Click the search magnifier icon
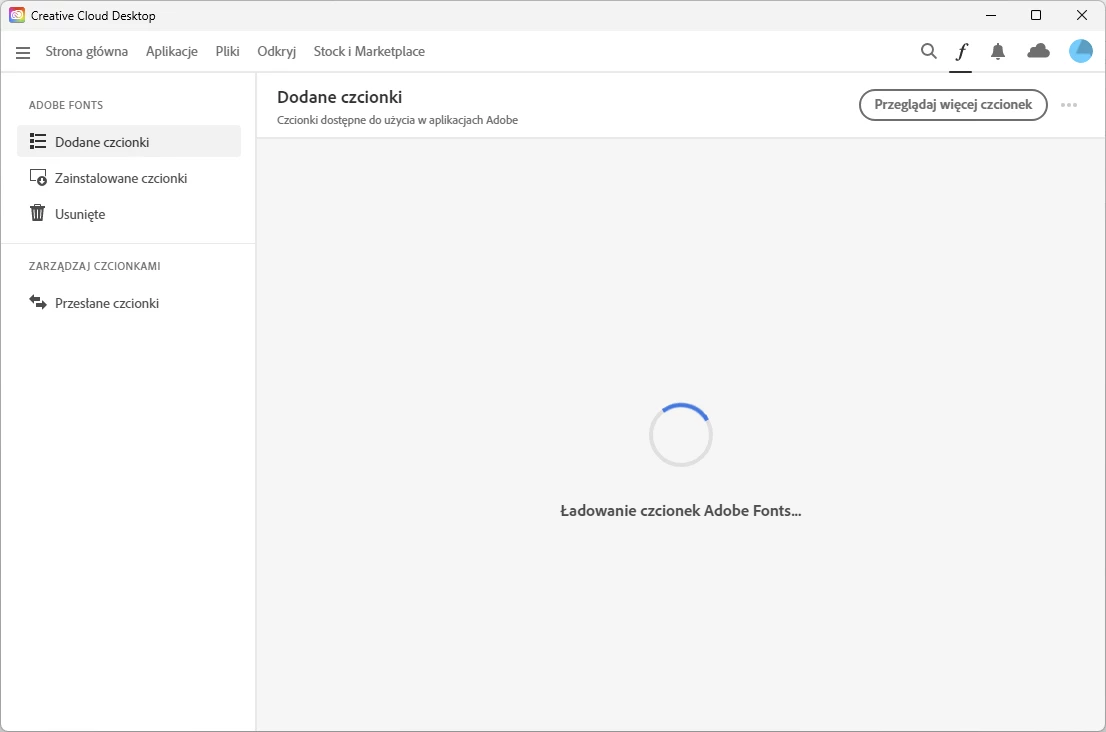Screen dimensions: 1106x732 click(x=928, y=51)
